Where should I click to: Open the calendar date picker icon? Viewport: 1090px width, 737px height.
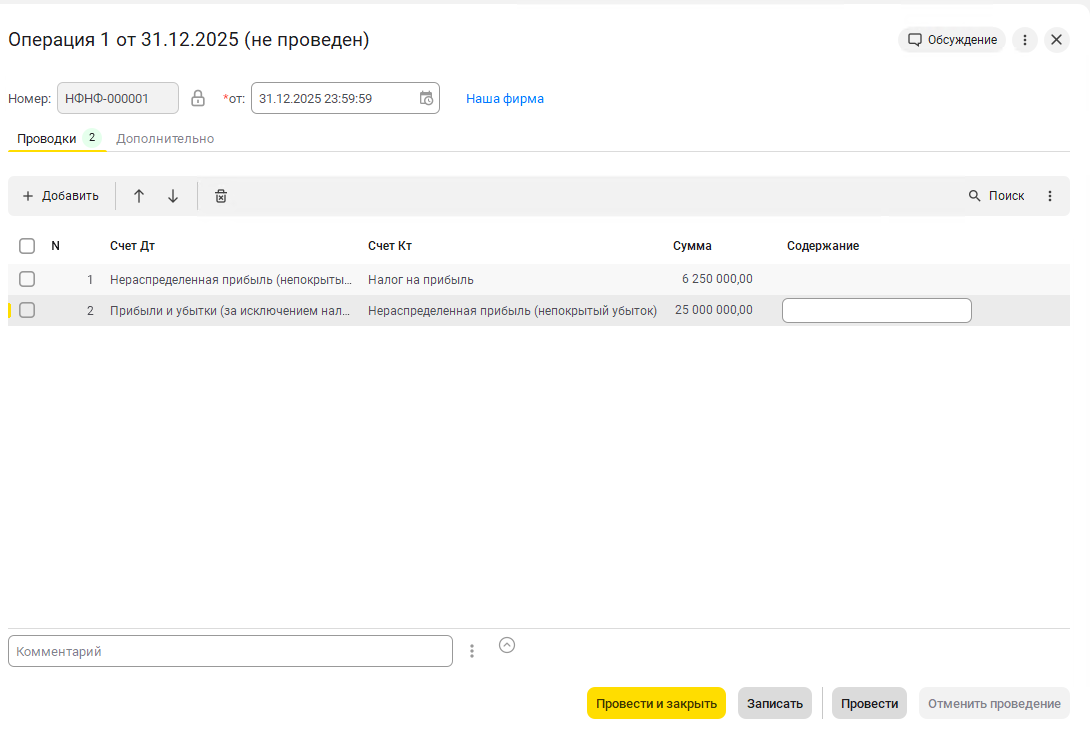[426, 98]
